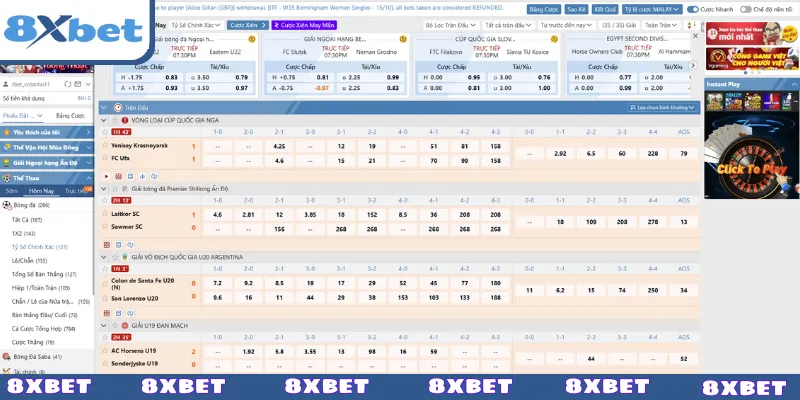Switch to the Sớm tab
This screenshot has height=400, width=800.
11,191
